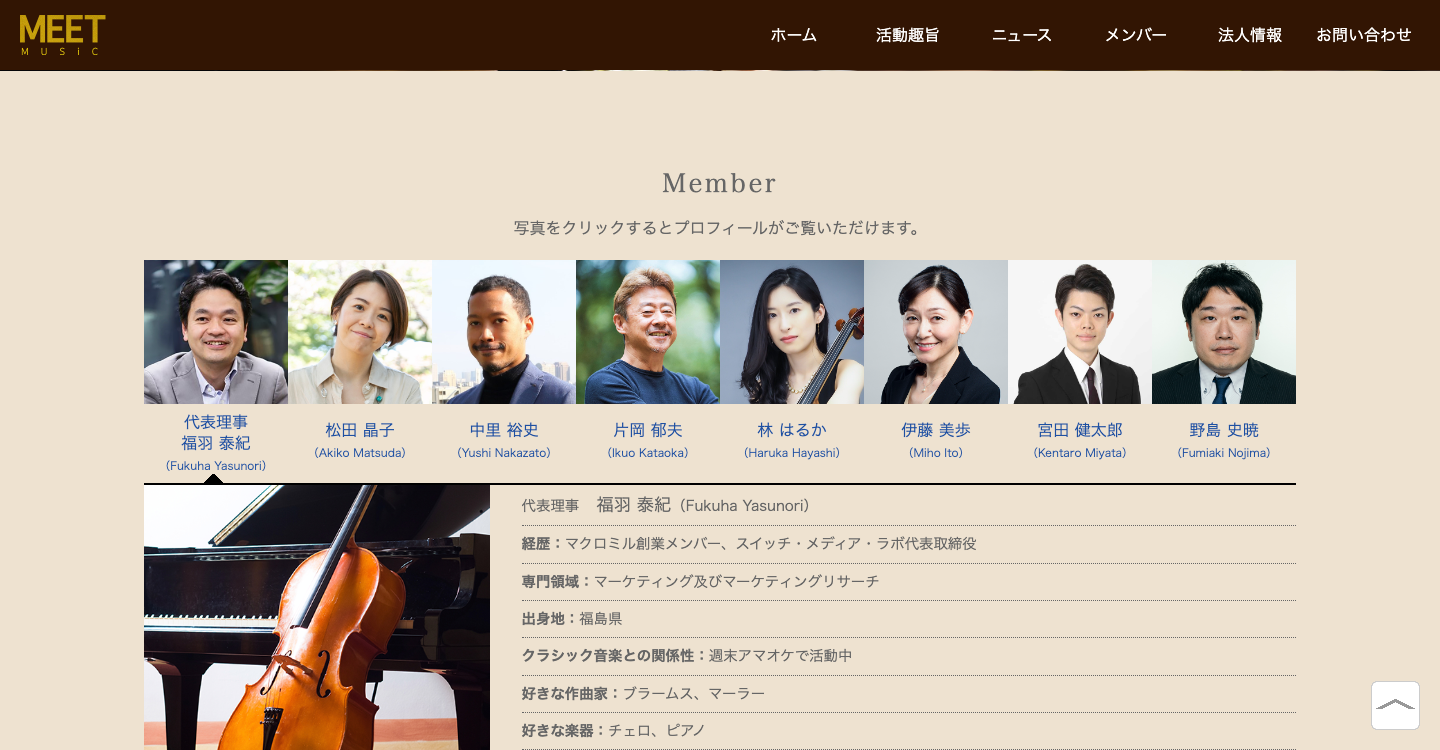Open the お問い合わせ contact page

[x=1364, y=35]
